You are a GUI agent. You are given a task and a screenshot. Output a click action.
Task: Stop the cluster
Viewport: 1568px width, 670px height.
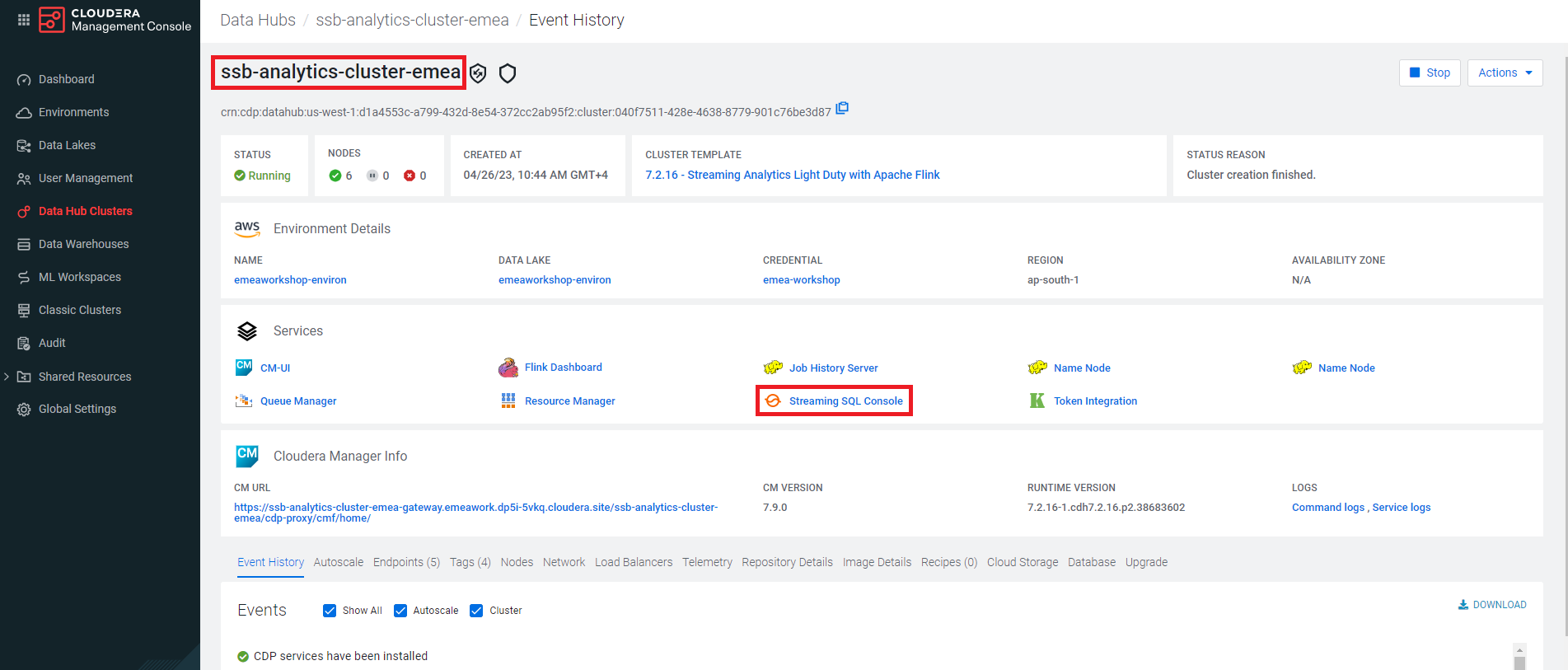pyautogui.click(x=1430, y=73)
